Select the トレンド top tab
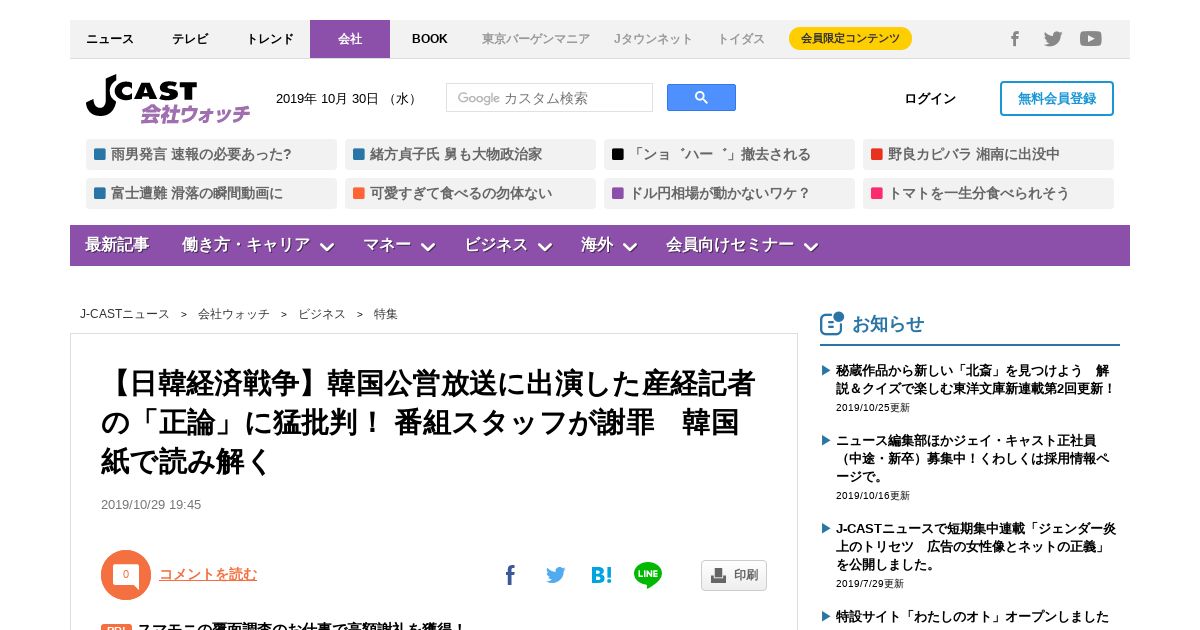Screen dimensions: 1200x630 coord(270,39)
